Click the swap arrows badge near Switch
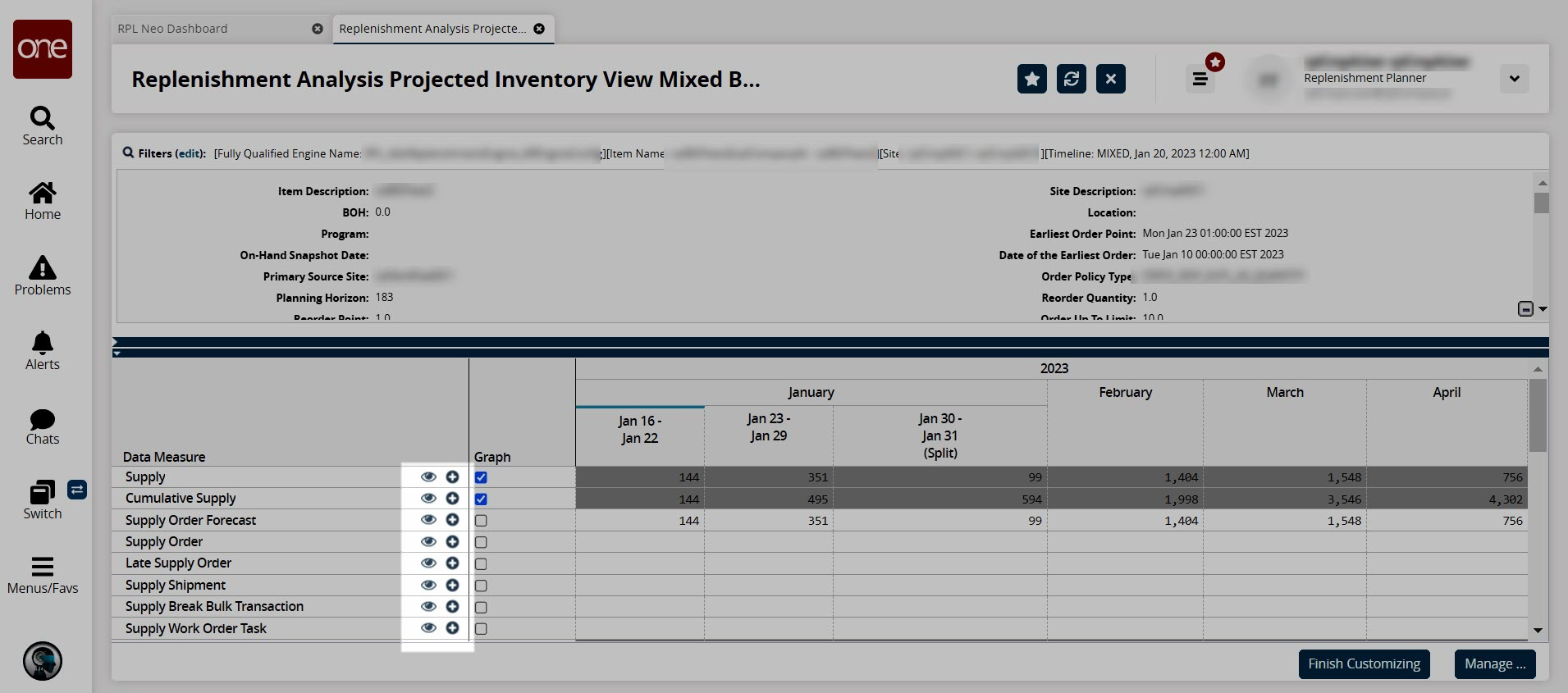This screenshot has width=1568, height=693. 77,490
